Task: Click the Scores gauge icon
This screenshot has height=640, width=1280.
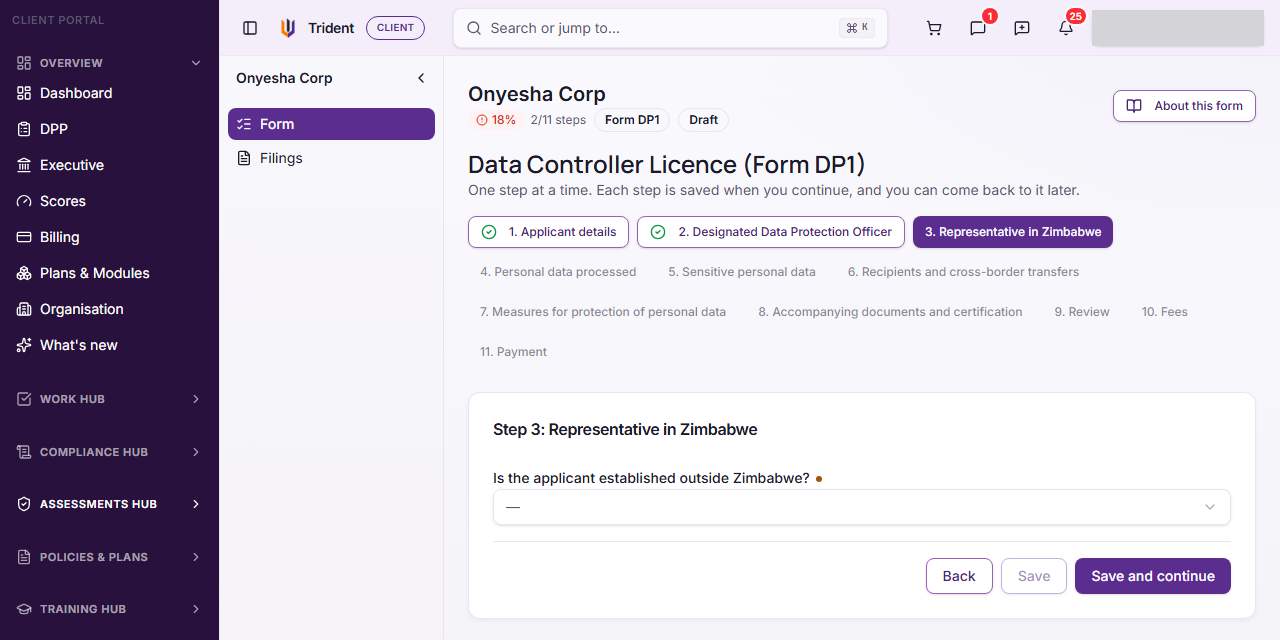Action: pyautogui.click(x=24, y=201)
